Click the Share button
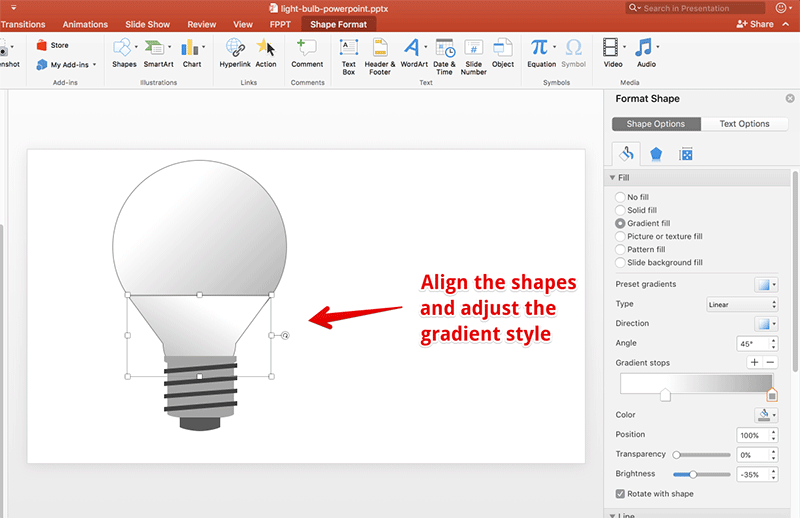 click(x=755, y=24)
